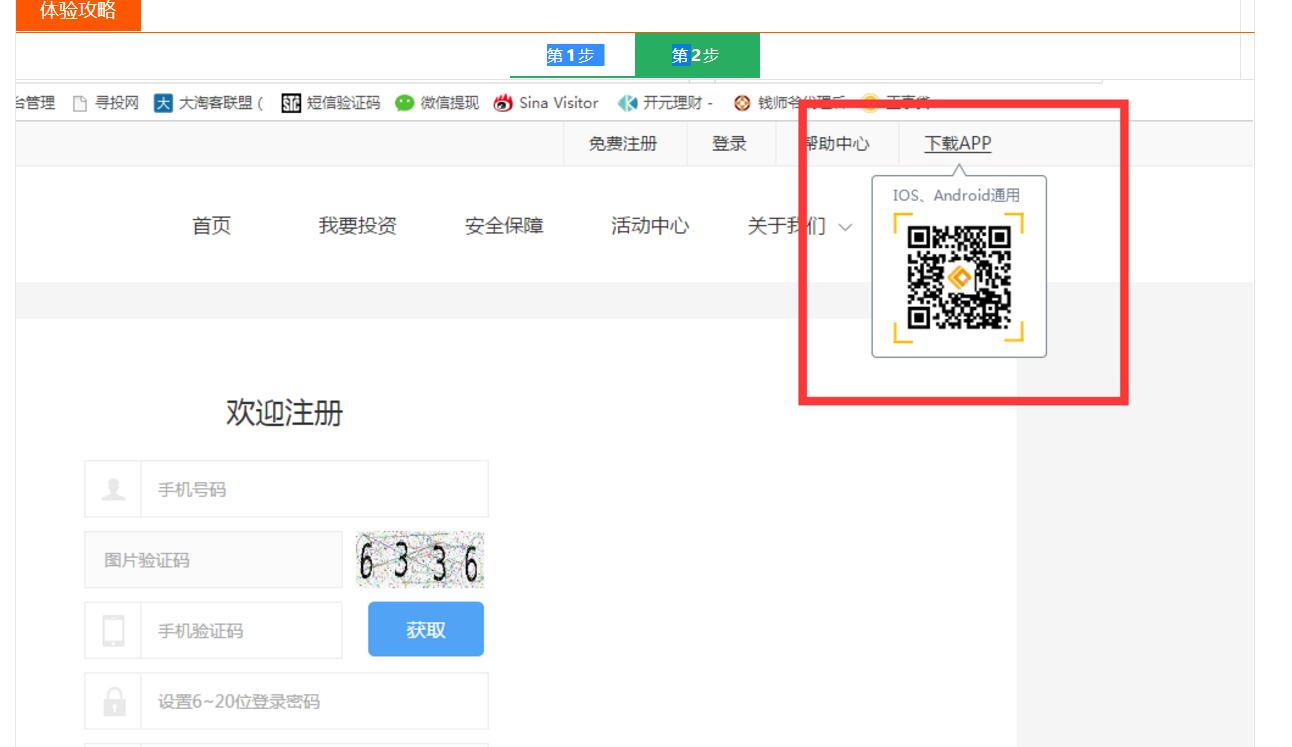1292x747 pixels.
Task: Switch to the 第1步 step tab
Action: (x=572, y=55)
